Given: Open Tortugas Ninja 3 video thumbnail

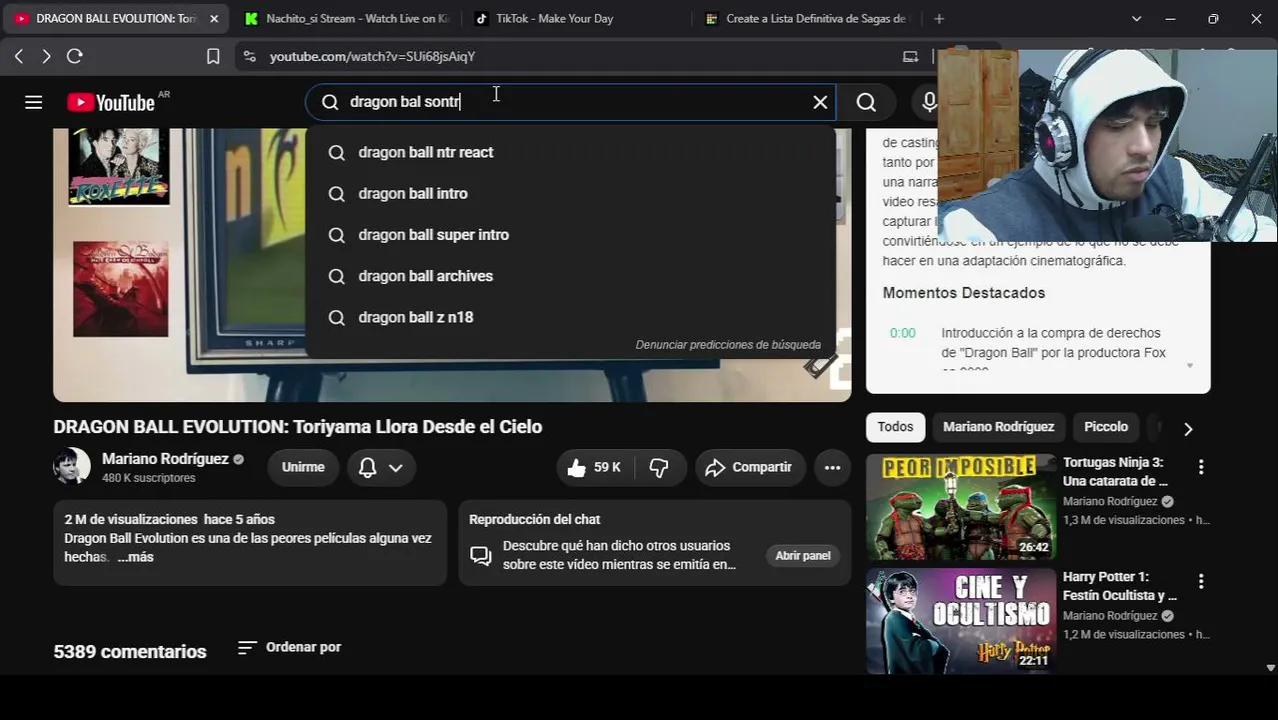Looking at the screenshot, I should click(x=960, y=507).
